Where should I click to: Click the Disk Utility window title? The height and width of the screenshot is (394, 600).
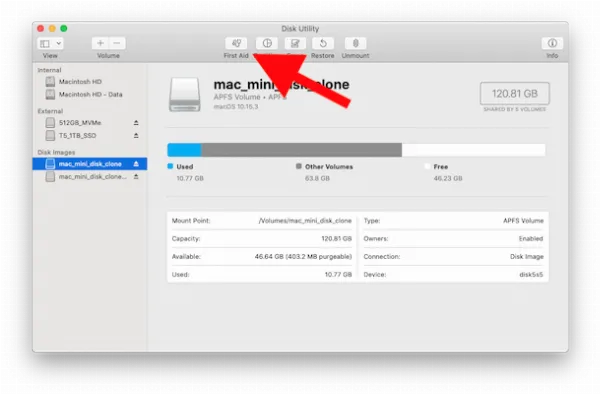pos(300,29)
